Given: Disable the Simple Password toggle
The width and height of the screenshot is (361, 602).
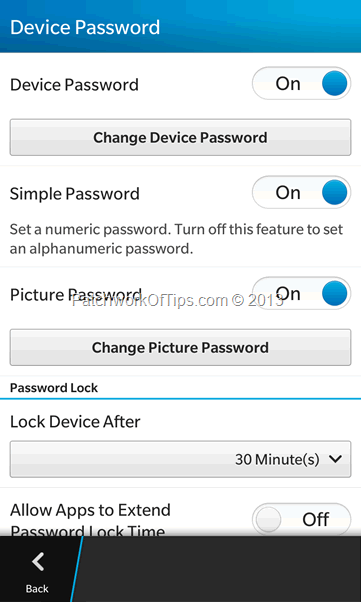Looking at the screenshot, I should 301,192.
